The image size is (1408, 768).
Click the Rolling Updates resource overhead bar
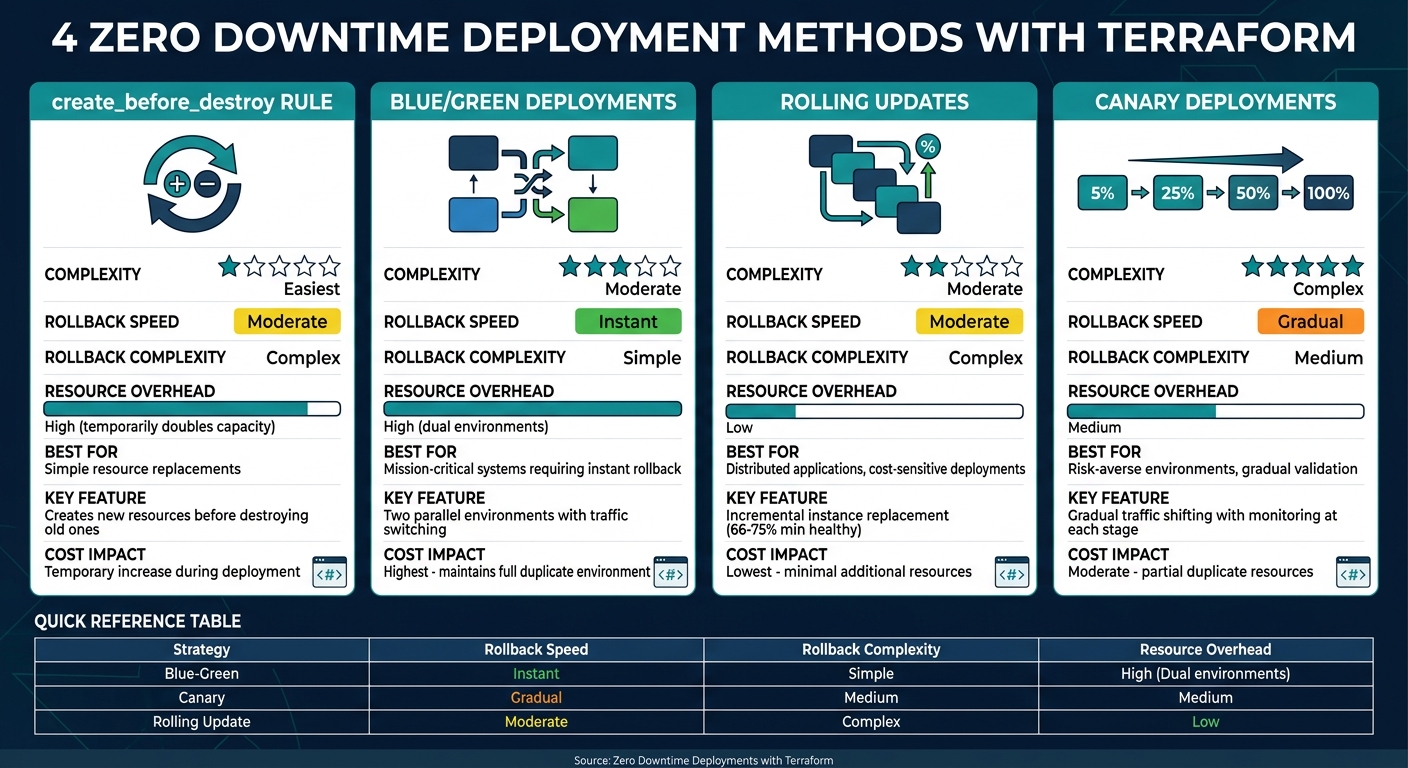click(875, 411)
